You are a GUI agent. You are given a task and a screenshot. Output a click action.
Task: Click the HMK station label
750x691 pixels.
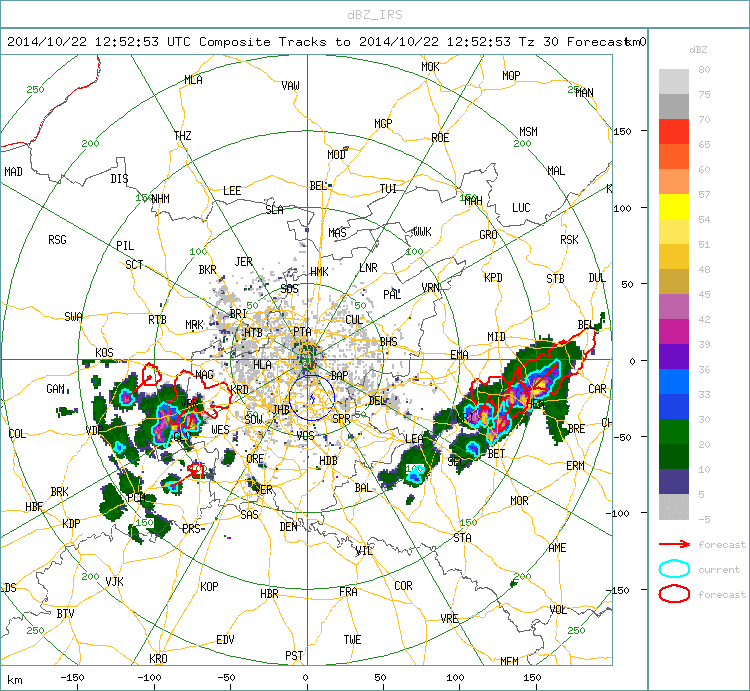point(320,272)
